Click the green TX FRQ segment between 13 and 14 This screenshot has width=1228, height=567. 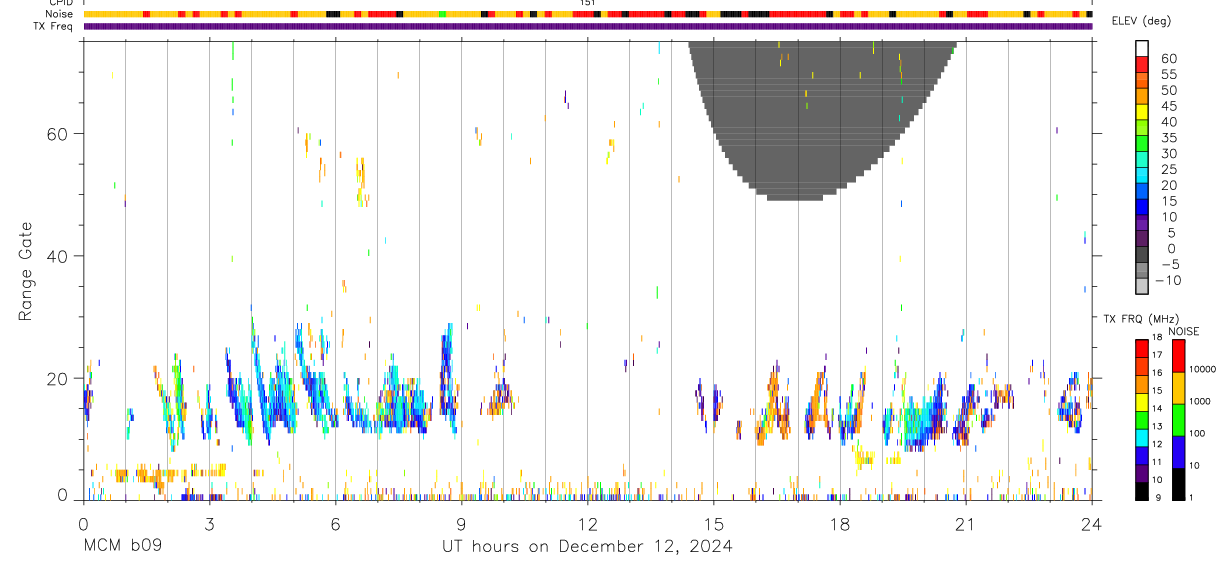pos(1142,419)
